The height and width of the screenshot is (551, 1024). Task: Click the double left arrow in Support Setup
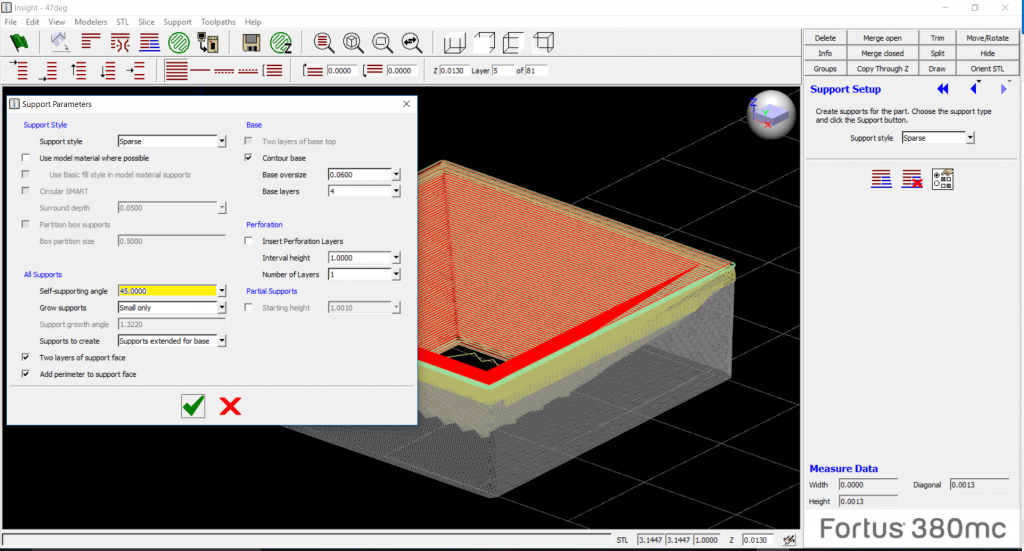click(942, 90)
